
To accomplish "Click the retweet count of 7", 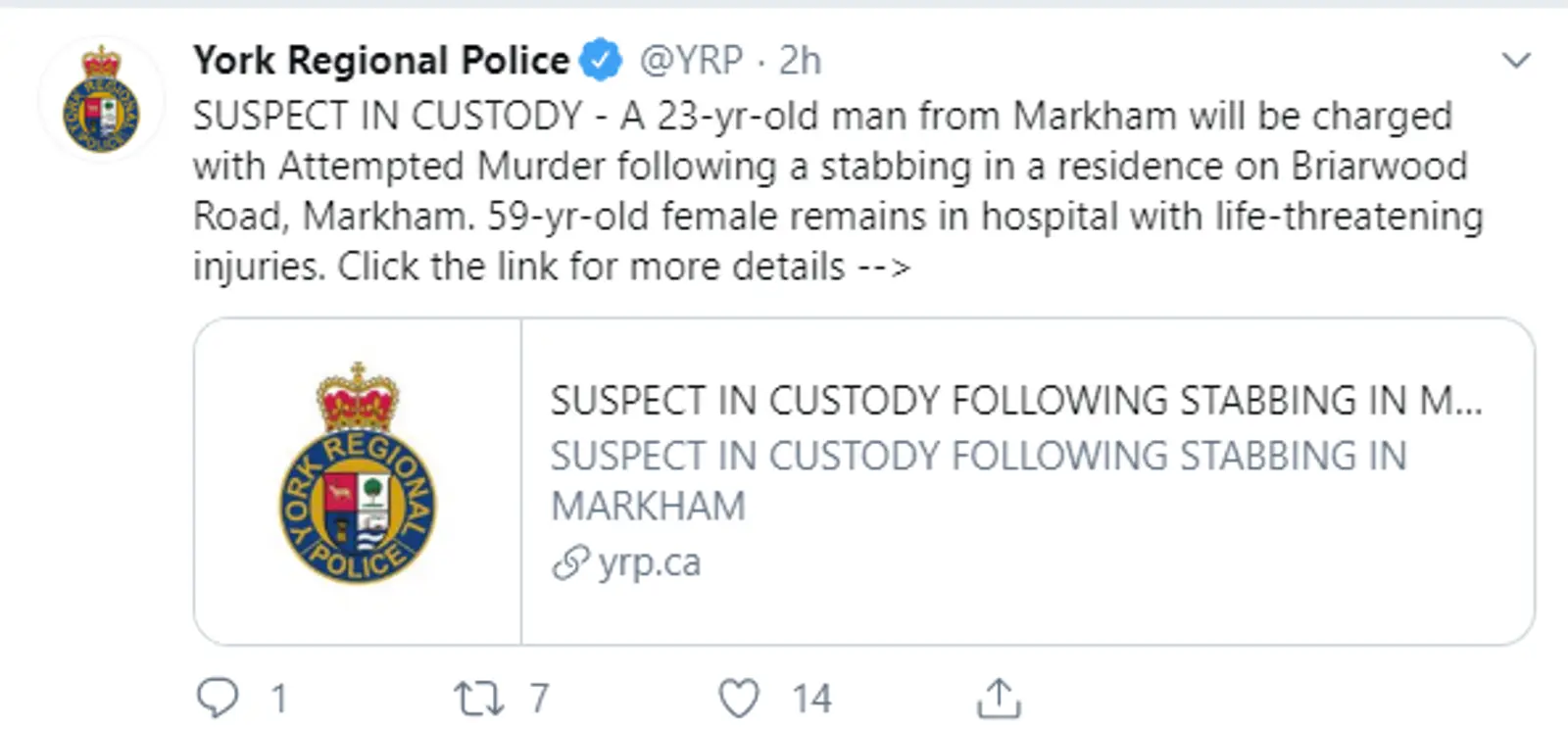I will [539, 699].
